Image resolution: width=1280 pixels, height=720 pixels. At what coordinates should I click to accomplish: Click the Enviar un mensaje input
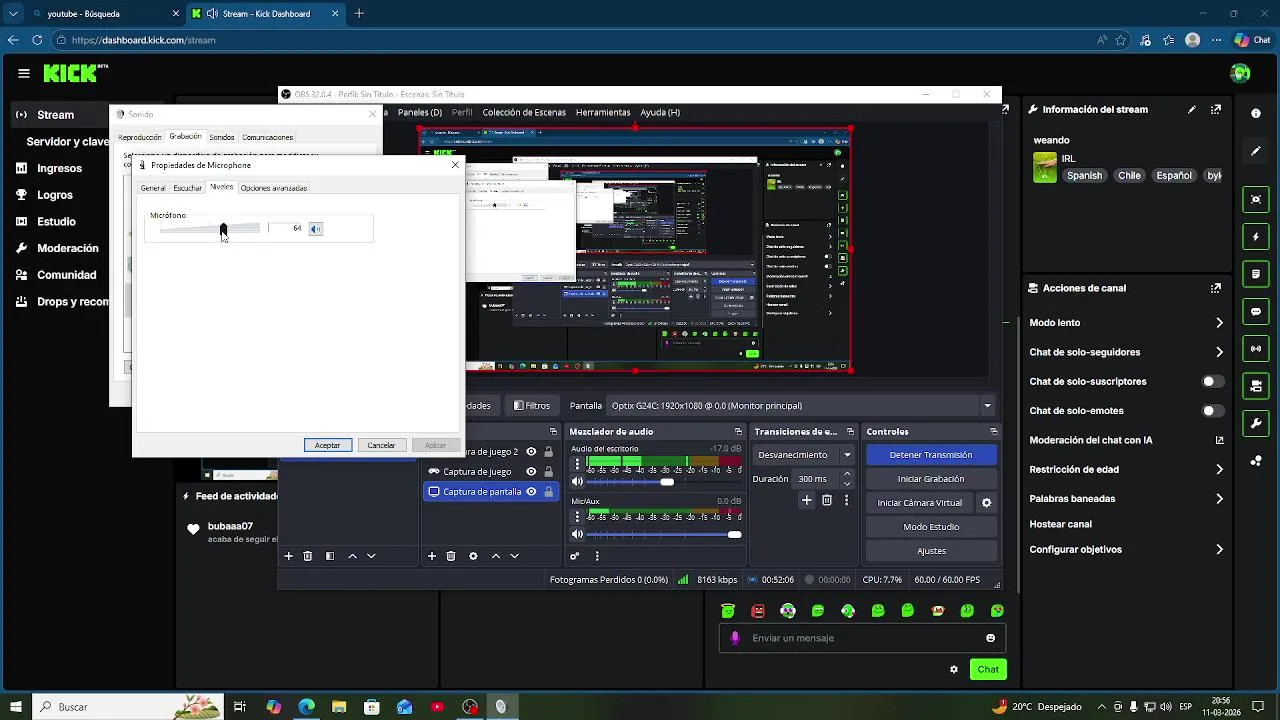tap(862, 638)
